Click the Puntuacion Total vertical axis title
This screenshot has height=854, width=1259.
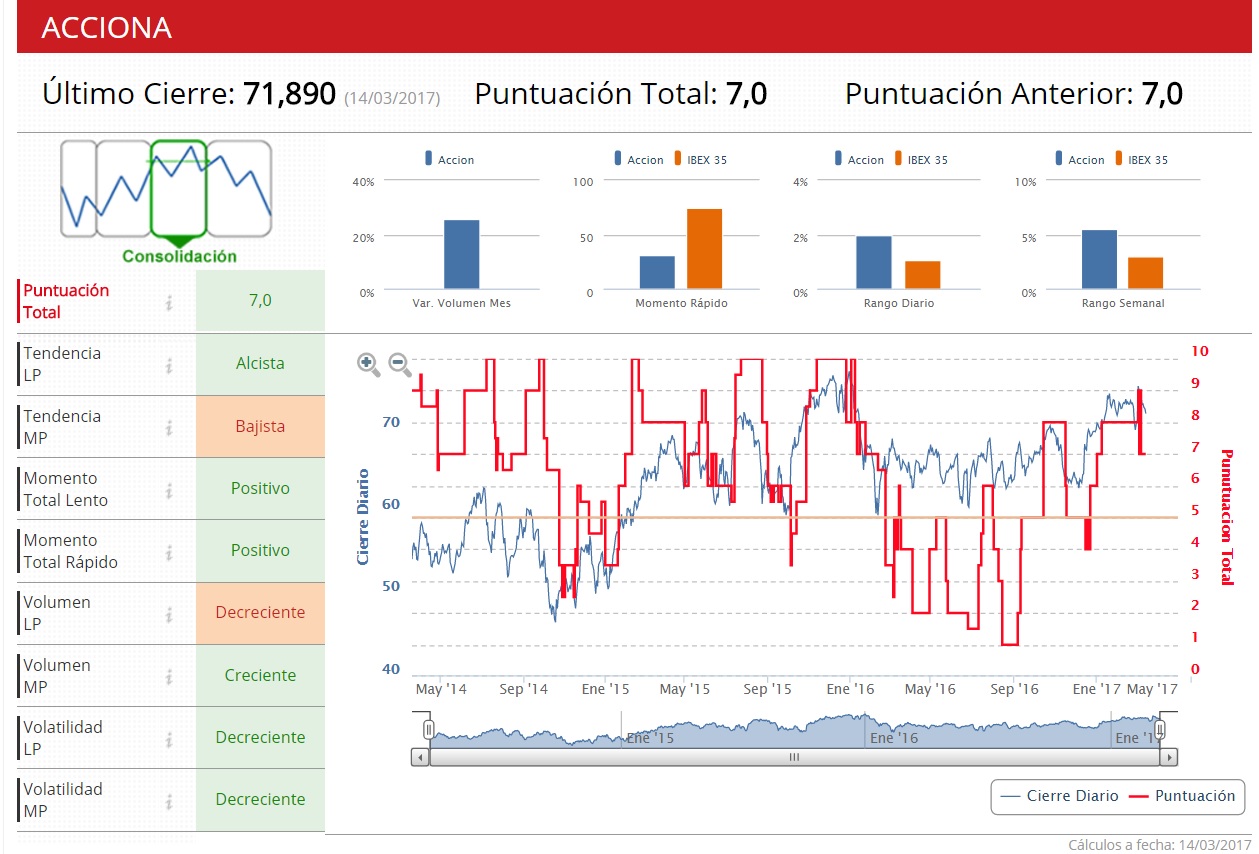click(x=1226, y=517)
